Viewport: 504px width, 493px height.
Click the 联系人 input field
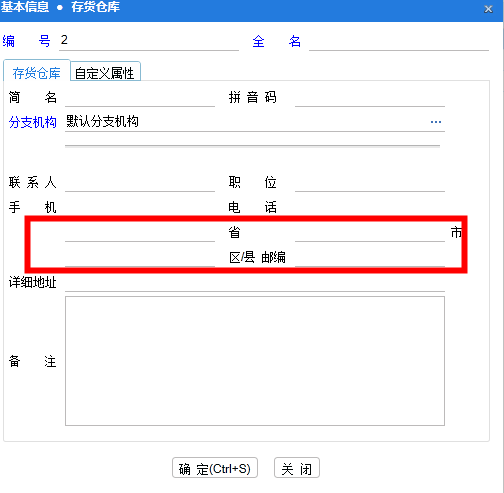(x=140, y=183)
